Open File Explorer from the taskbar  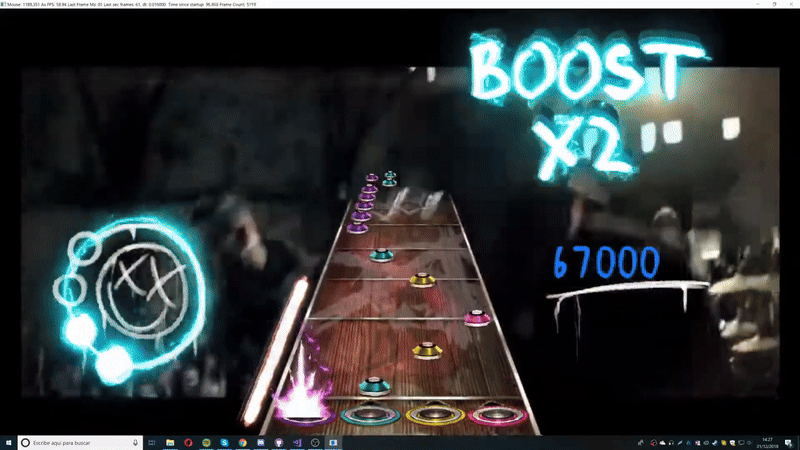pos(170,443)
